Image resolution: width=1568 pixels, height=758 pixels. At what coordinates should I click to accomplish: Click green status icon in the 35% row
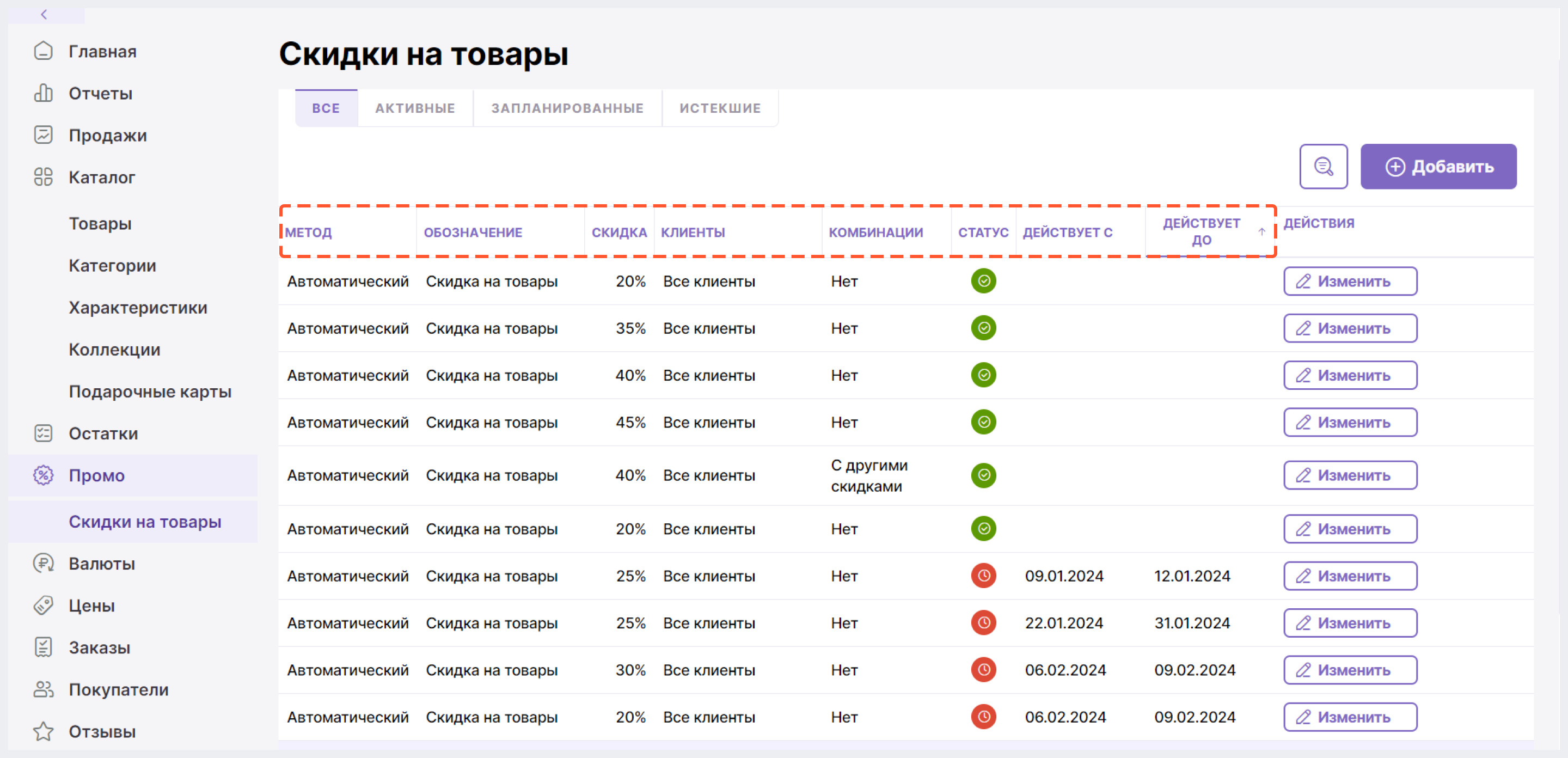(984, 328)
